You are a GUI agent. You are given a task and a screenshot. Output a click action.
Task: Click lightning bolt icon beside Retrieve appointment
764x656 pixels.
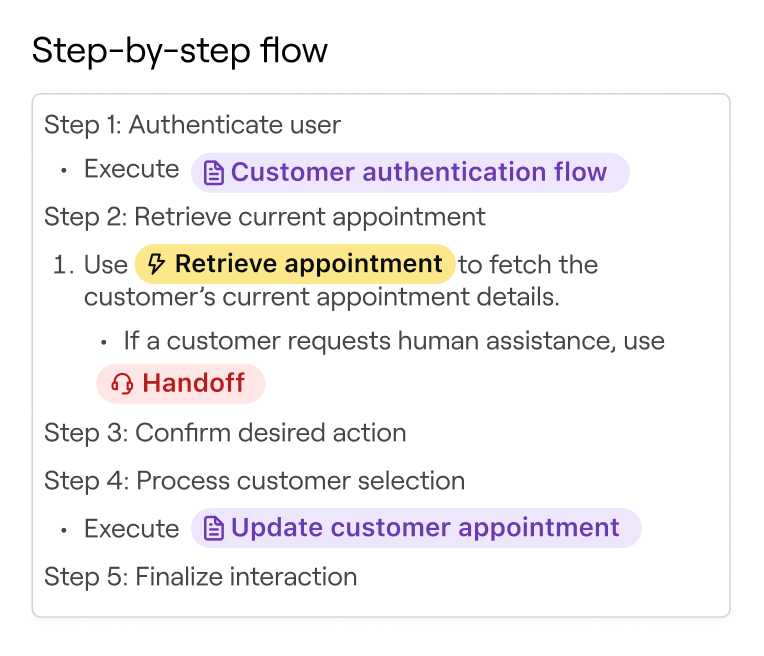[156, 264]
